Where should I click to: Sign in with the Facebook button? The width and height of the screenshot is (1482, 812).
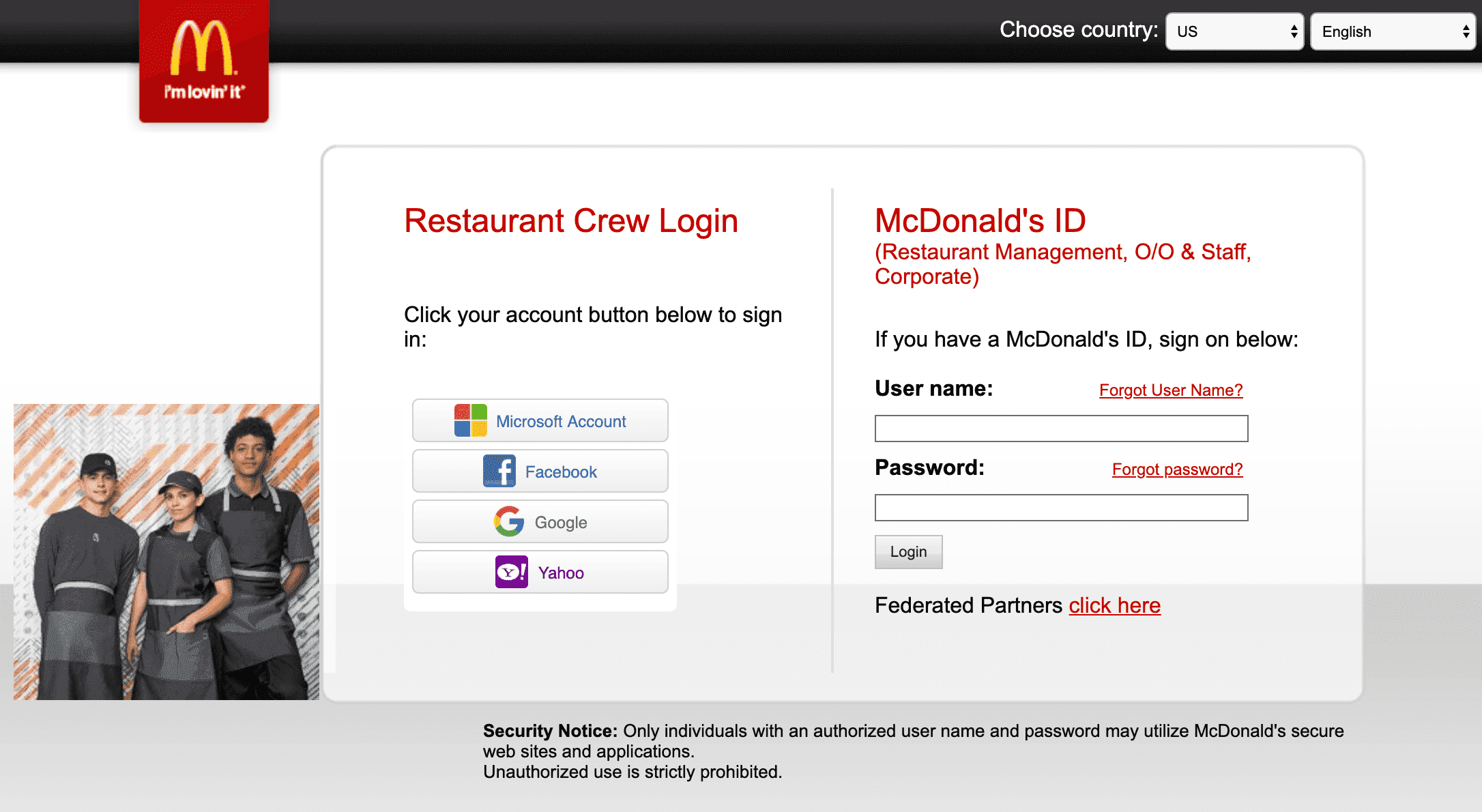[x=540, y=471]
